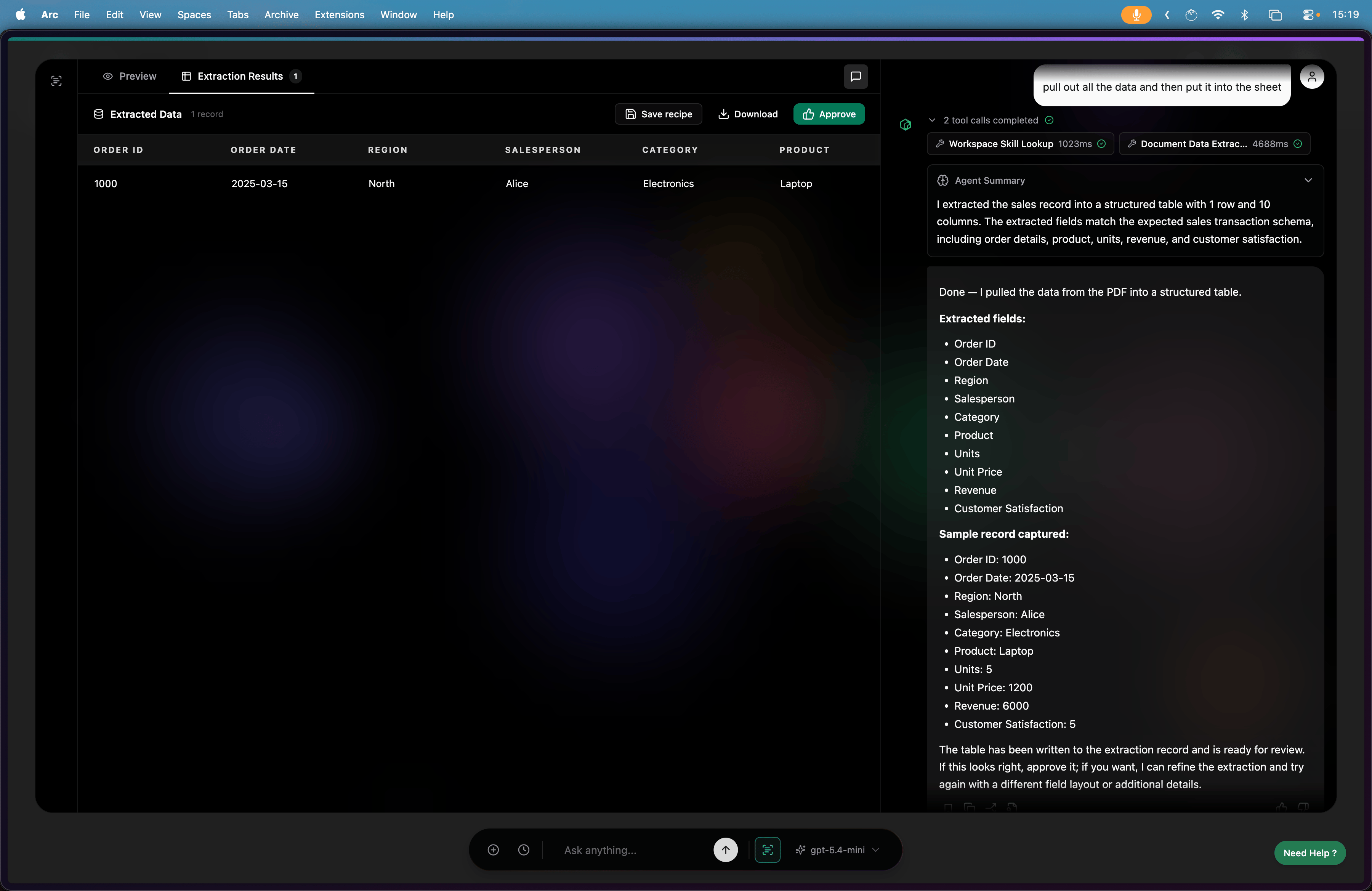Expand Workspace Skill Lookup tool call
The width and height of the screenshot is (1372, 891).
[1020, 144]
